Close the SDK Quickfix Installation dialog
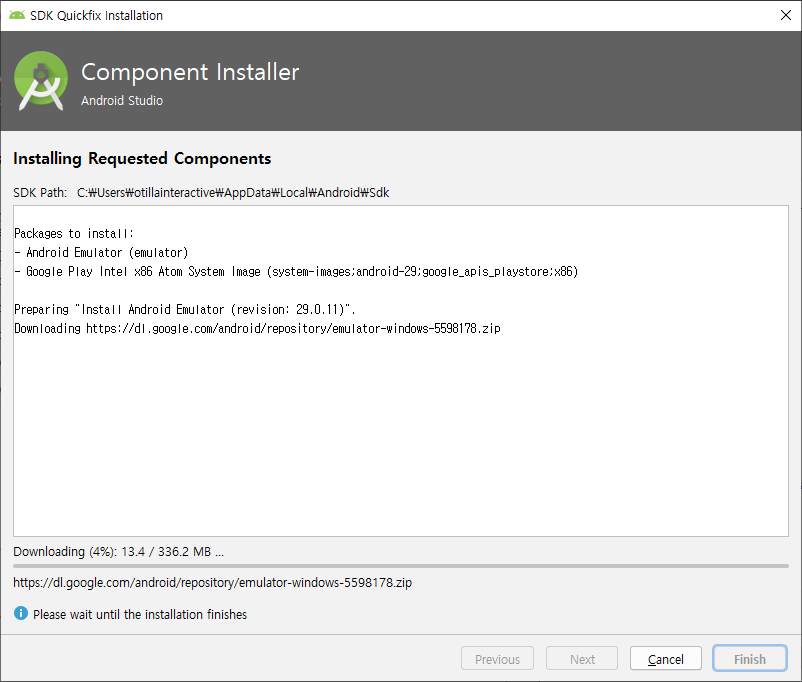This screenshot has height=682, width=802. coord(786,15)
